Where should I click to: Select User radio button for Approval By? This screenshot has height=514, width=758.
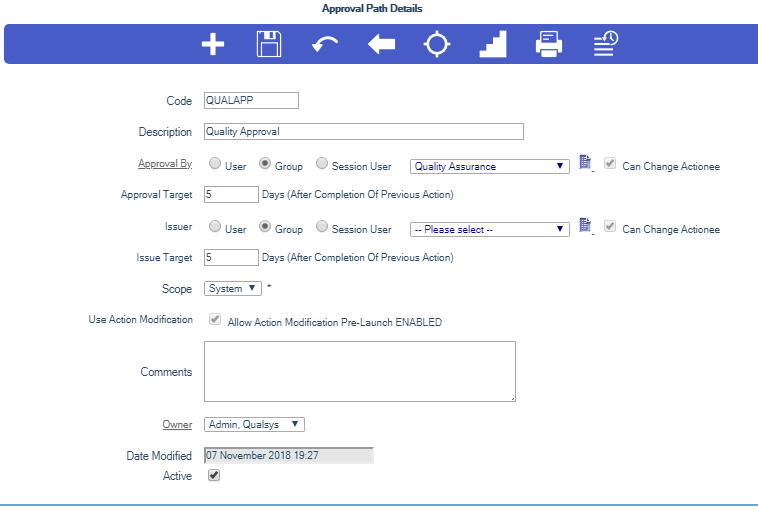click(x=215, y=165)
